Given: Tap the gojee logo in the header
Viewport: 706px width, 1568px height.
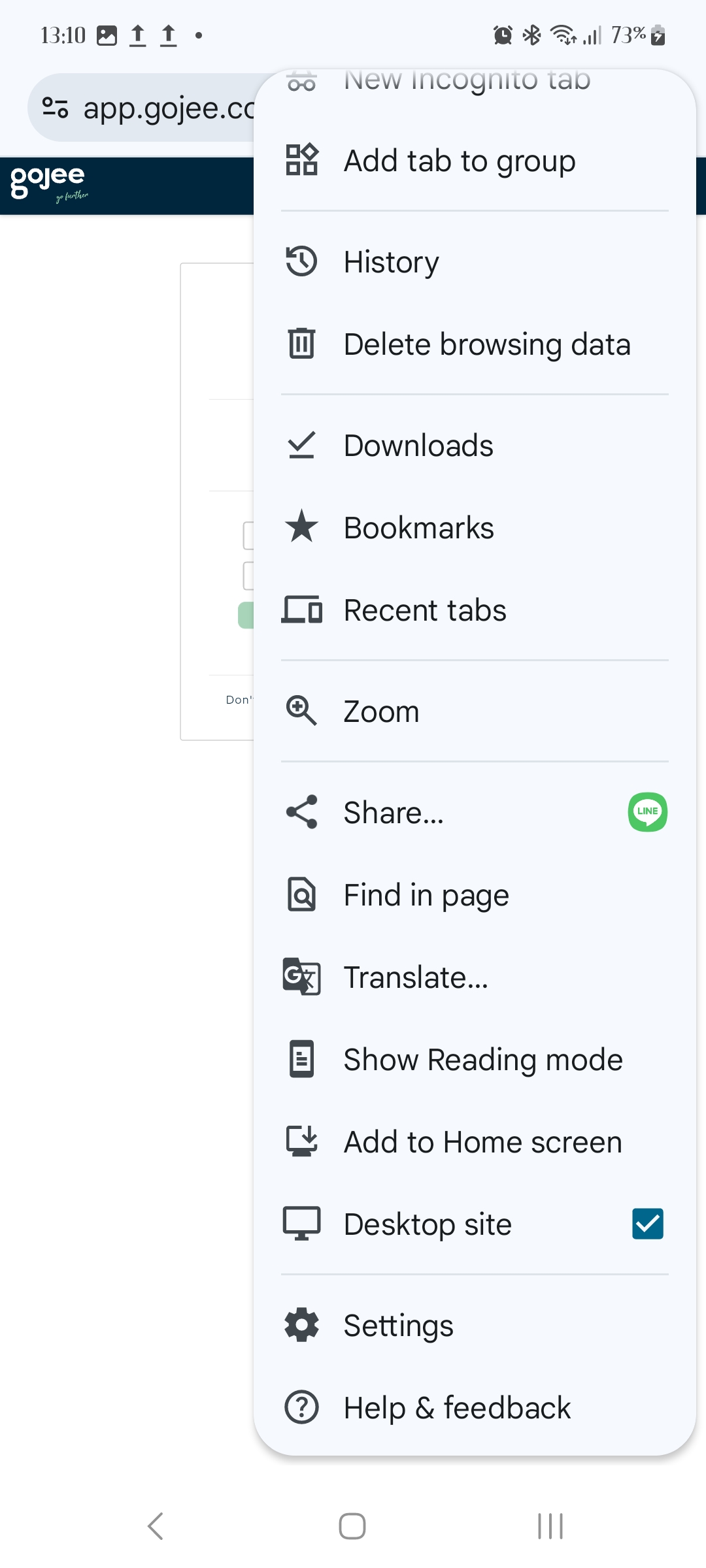Looking at the screenshot, I should (x=48, y=183).
